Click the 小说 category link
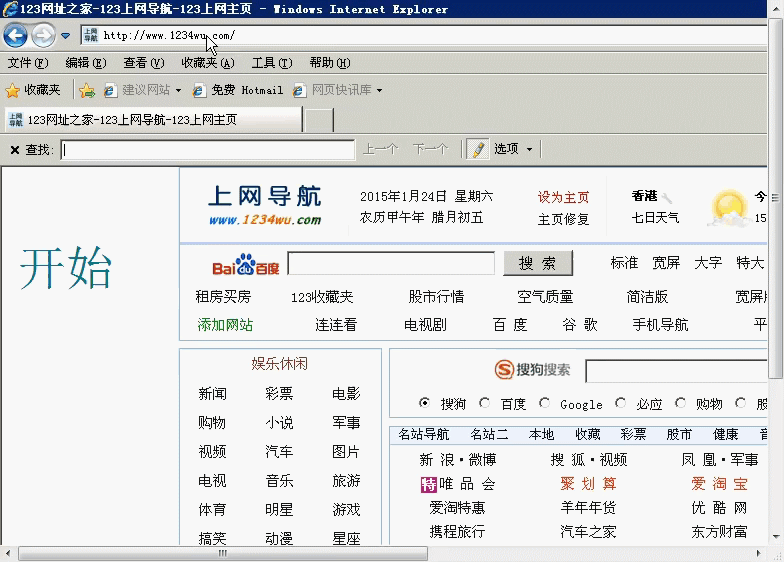This screenshot has height=562, width=784. (279, 424)
